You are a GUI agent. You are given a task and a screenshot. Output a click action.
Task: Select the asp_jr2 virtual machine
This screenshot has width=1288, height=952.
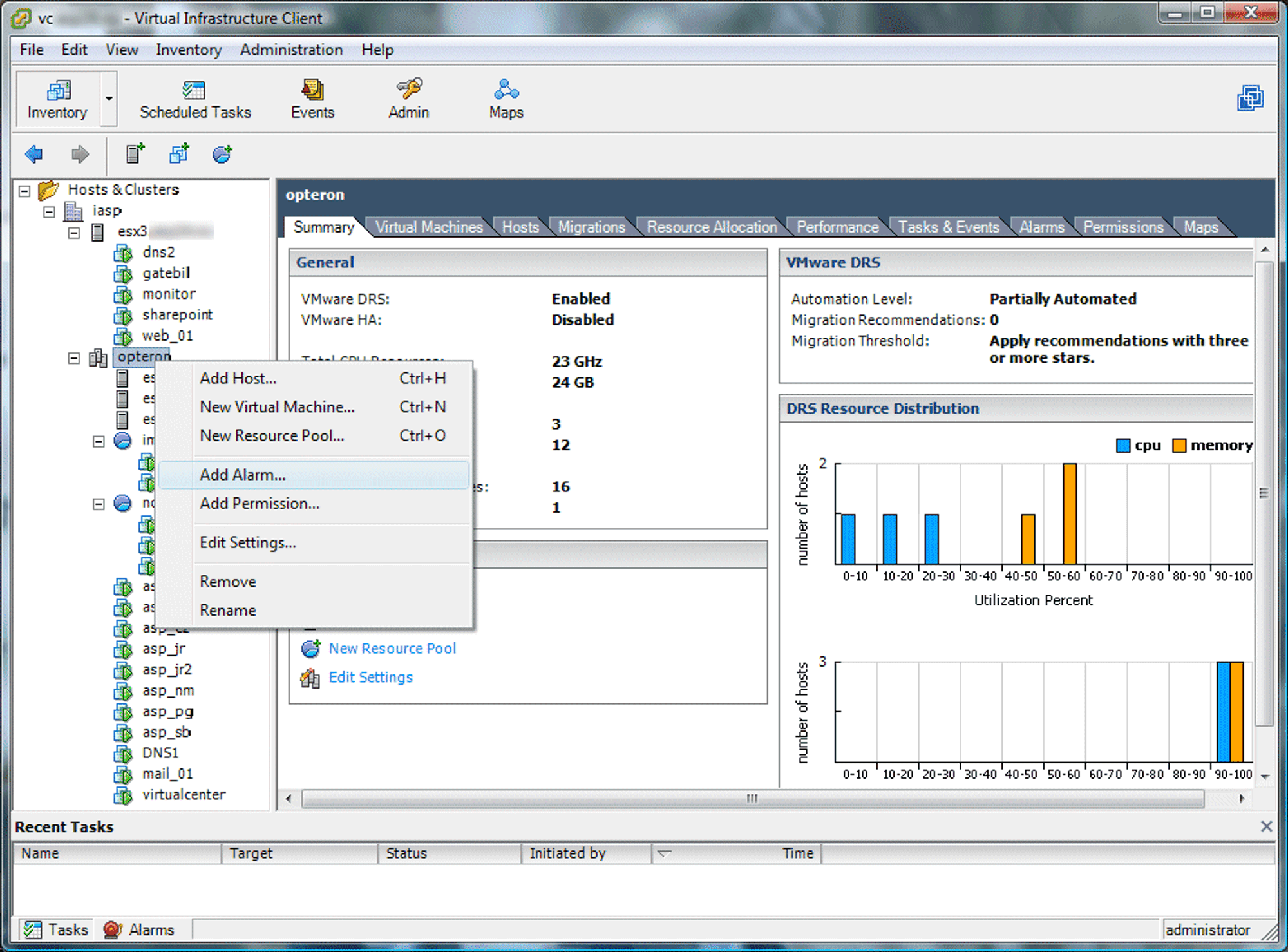[167, 669]
